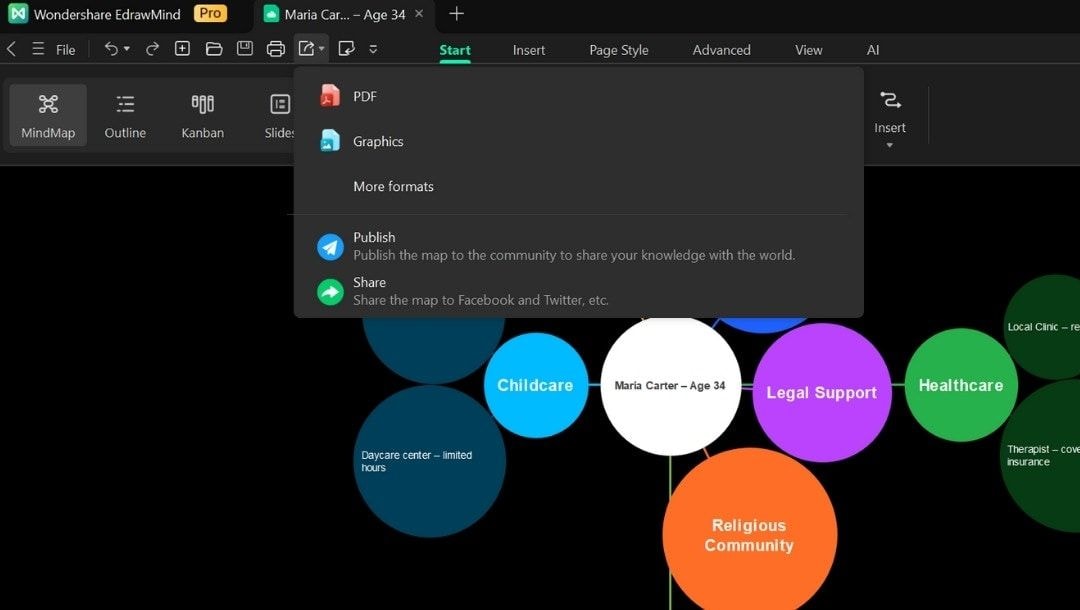Select the Childcare topic bubble

536,385
